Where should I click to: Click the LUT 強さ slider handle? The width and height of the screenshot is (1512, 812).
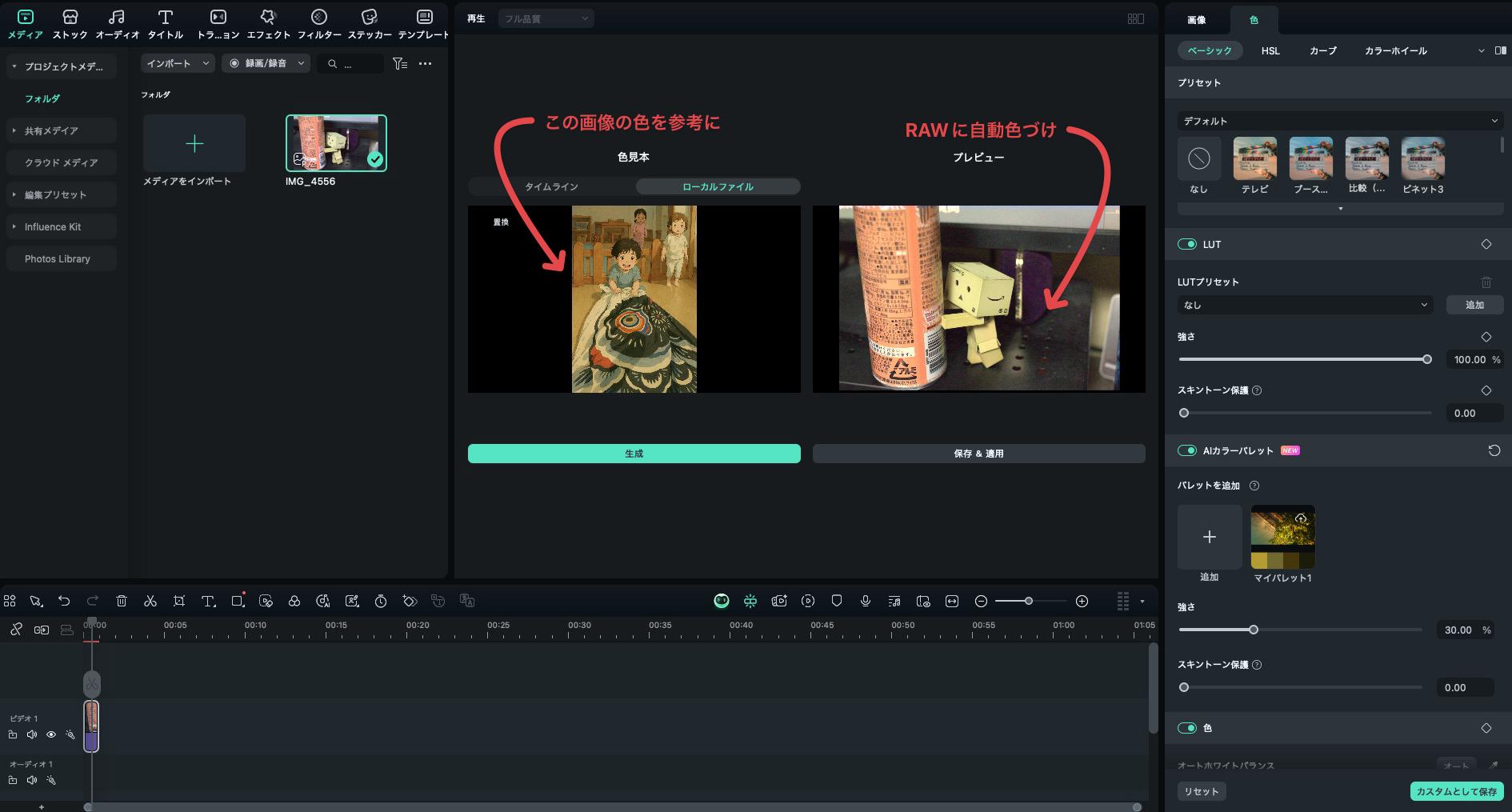1427,359
